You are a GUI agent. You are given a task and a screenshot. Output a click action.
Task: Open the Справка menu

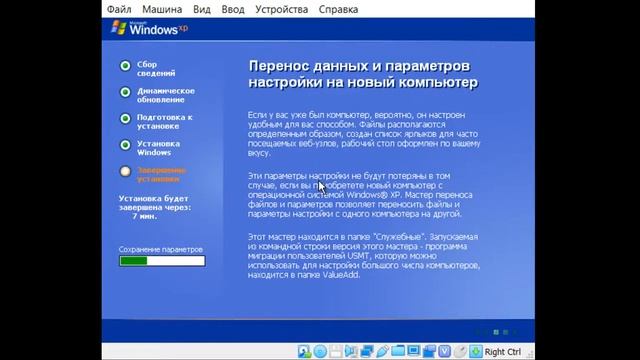point(338,9)
